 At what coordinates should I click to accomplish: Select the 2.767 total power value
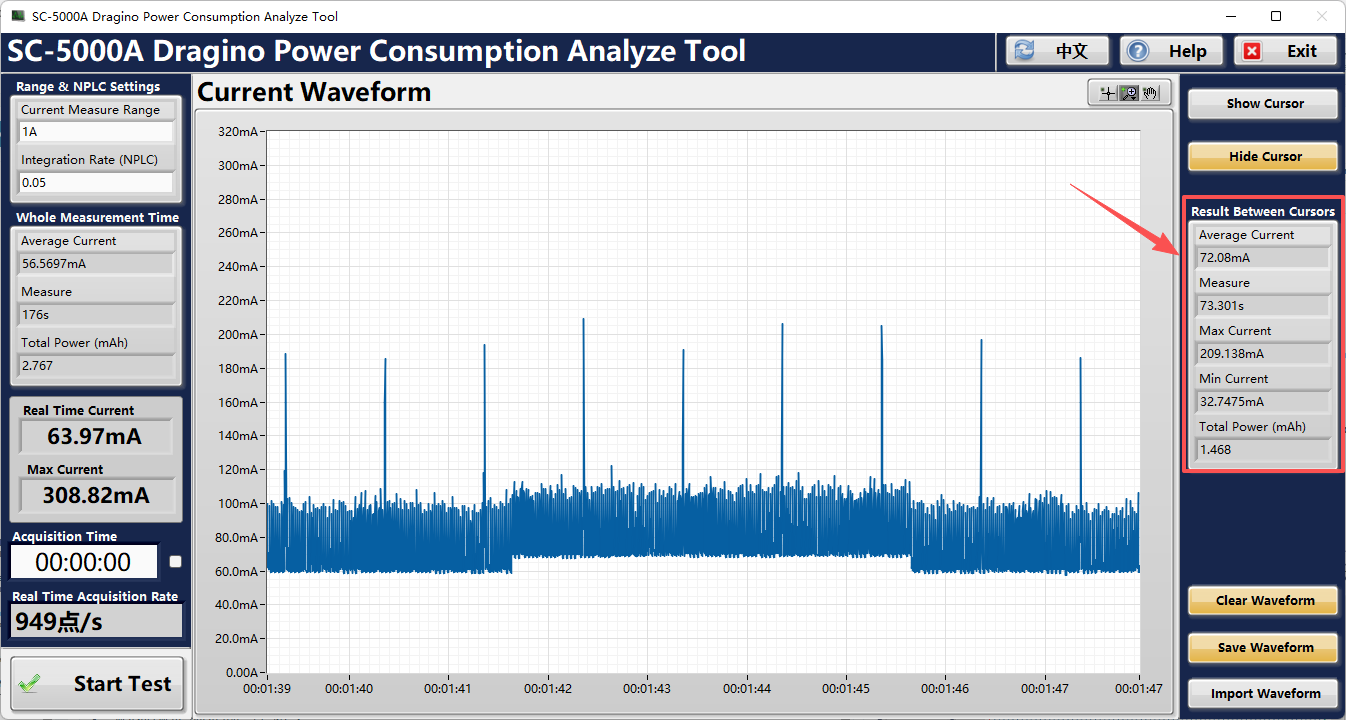coord(96,366)
